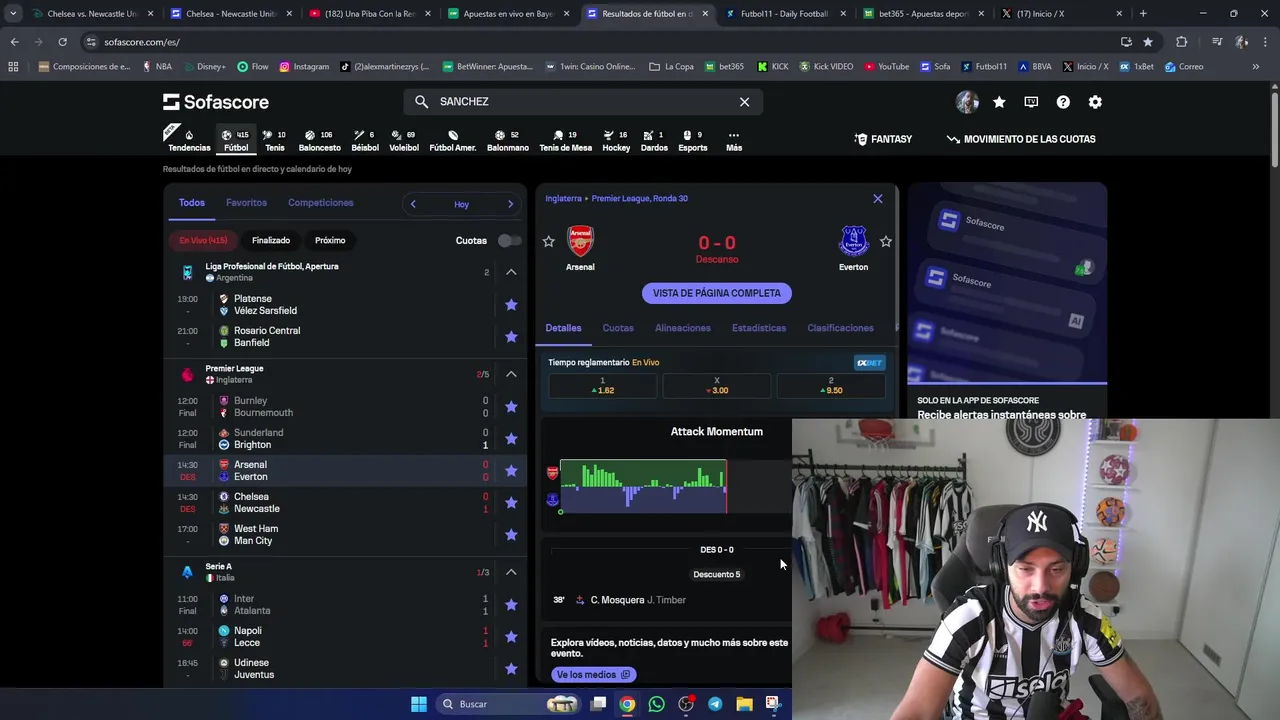The image size is (1280, 720).
Task: Click the browser address bar
Action: click(600, 42)
